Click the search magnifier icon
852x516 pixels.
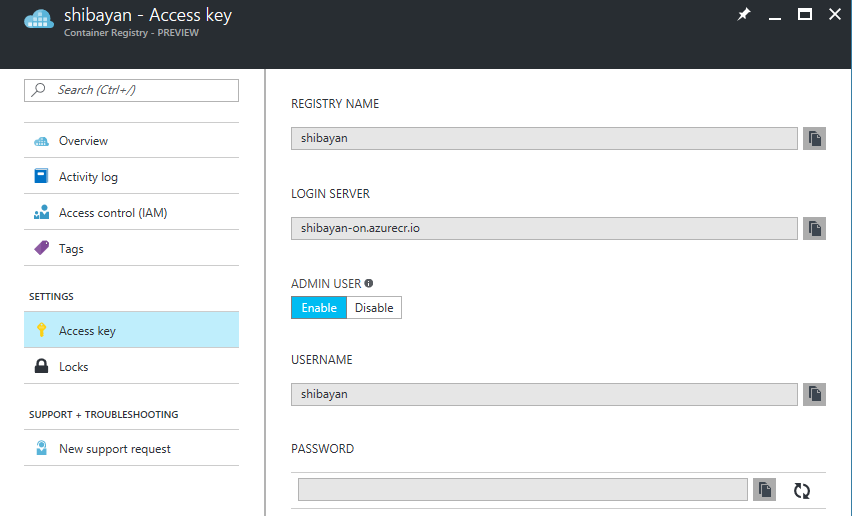tap(38, 90)
